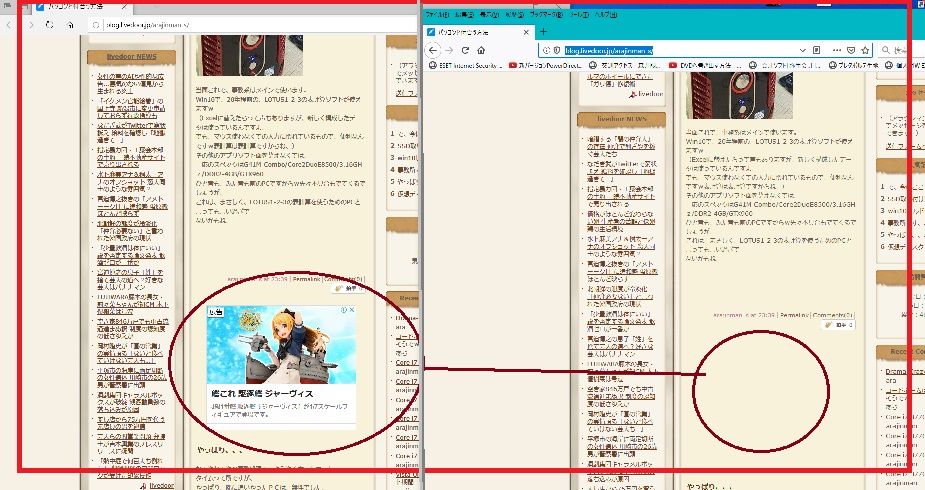Show site info icon in Edge address bar
The image size is (925, 490).
[96, 25]
